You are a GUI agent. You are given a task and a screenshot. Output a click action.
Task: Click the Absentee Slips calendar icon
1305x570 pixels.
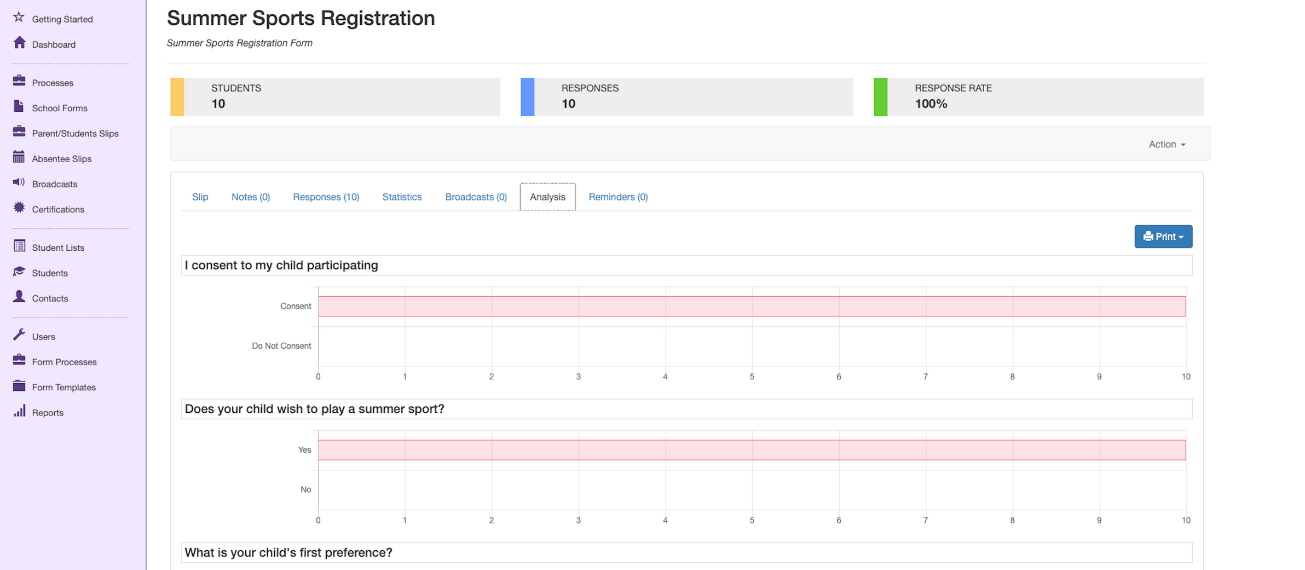coord(19,158)
